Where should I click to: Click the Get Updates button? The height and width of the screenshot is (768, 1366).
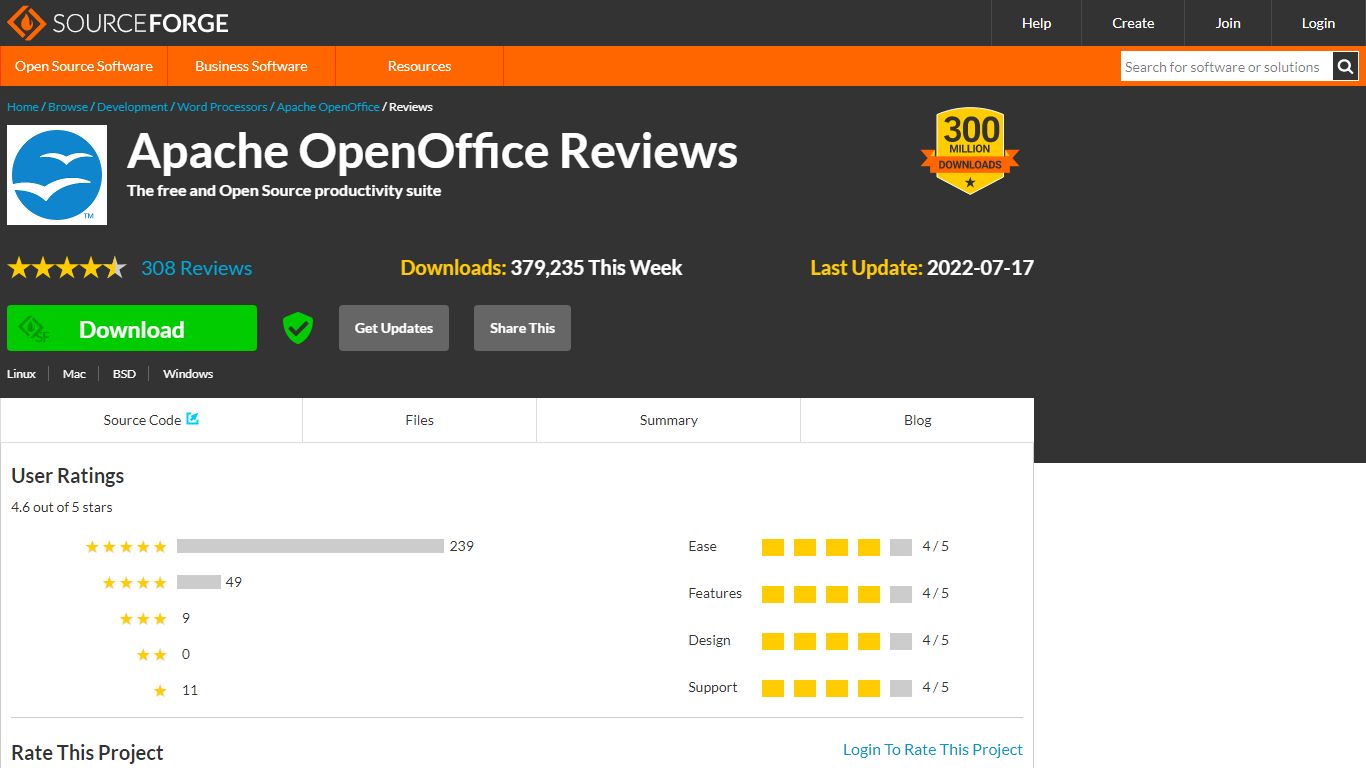(394, 328)
